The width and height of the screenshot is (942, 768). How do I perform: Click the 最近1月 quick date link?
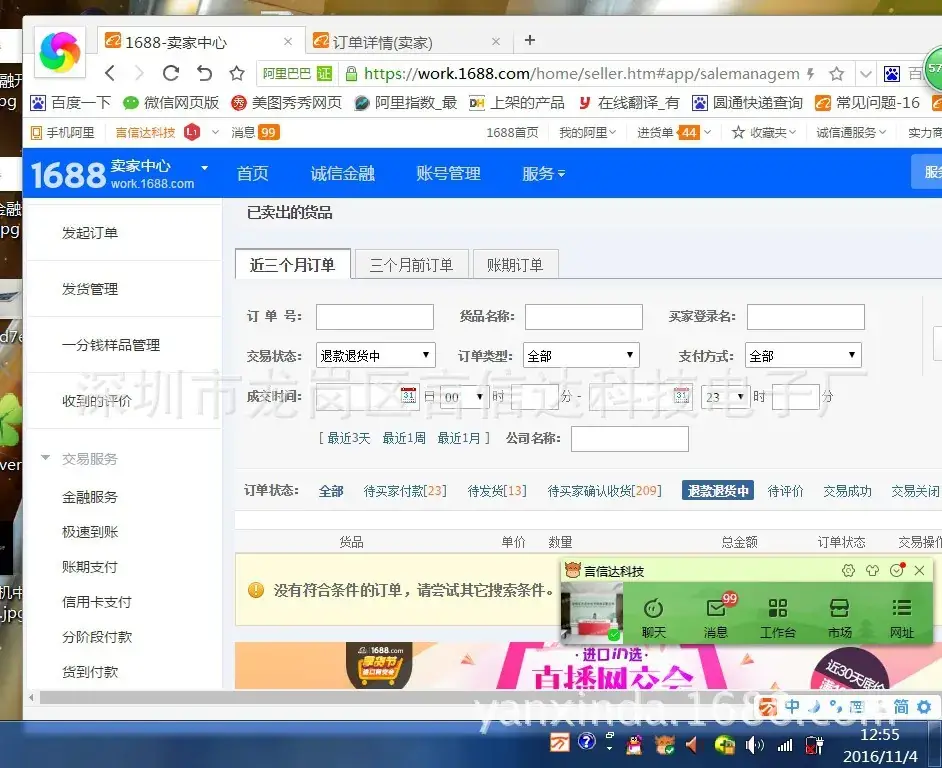pyautogui.click(x=459, y=438)
